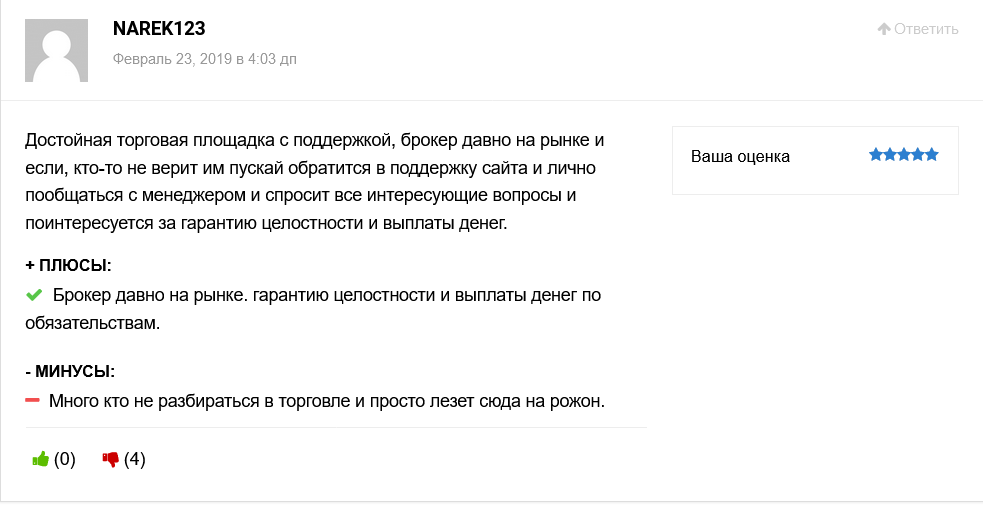Click the second blue rating star
This screenshot has width=983, height=508.
coord(890,154)
